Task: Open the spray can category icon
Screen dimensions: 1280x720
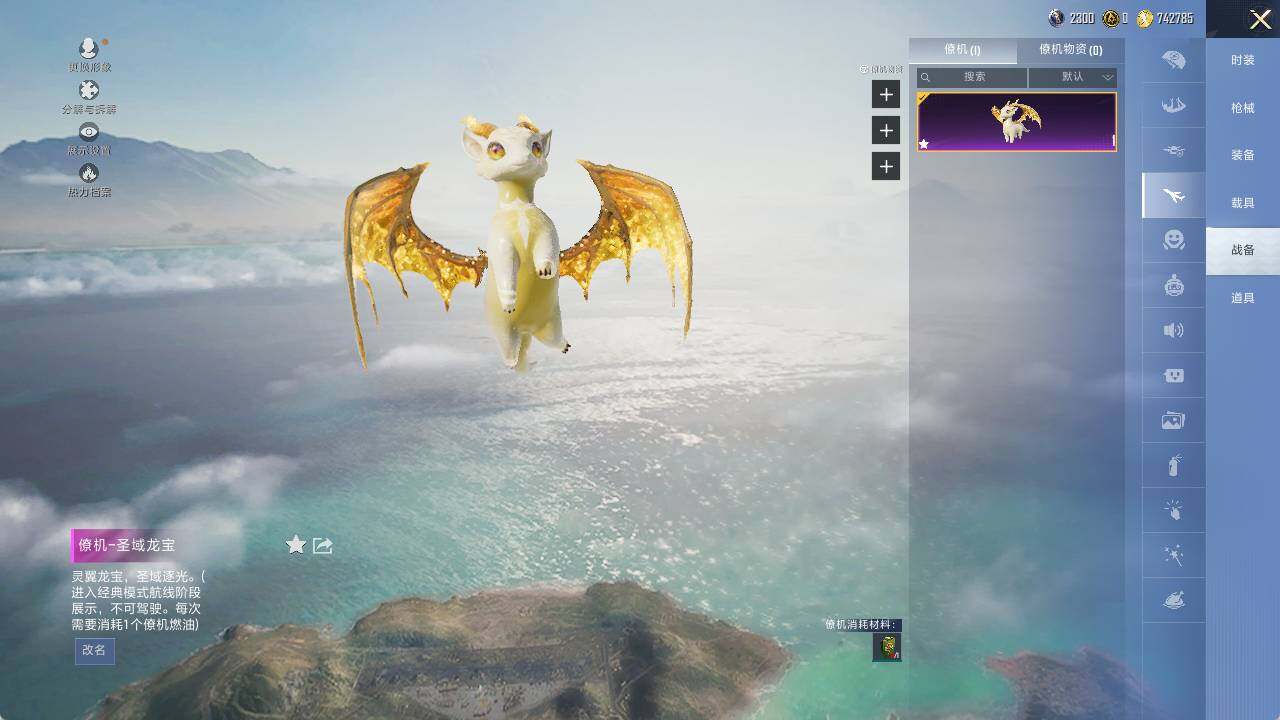Action: pos(1174,465)
